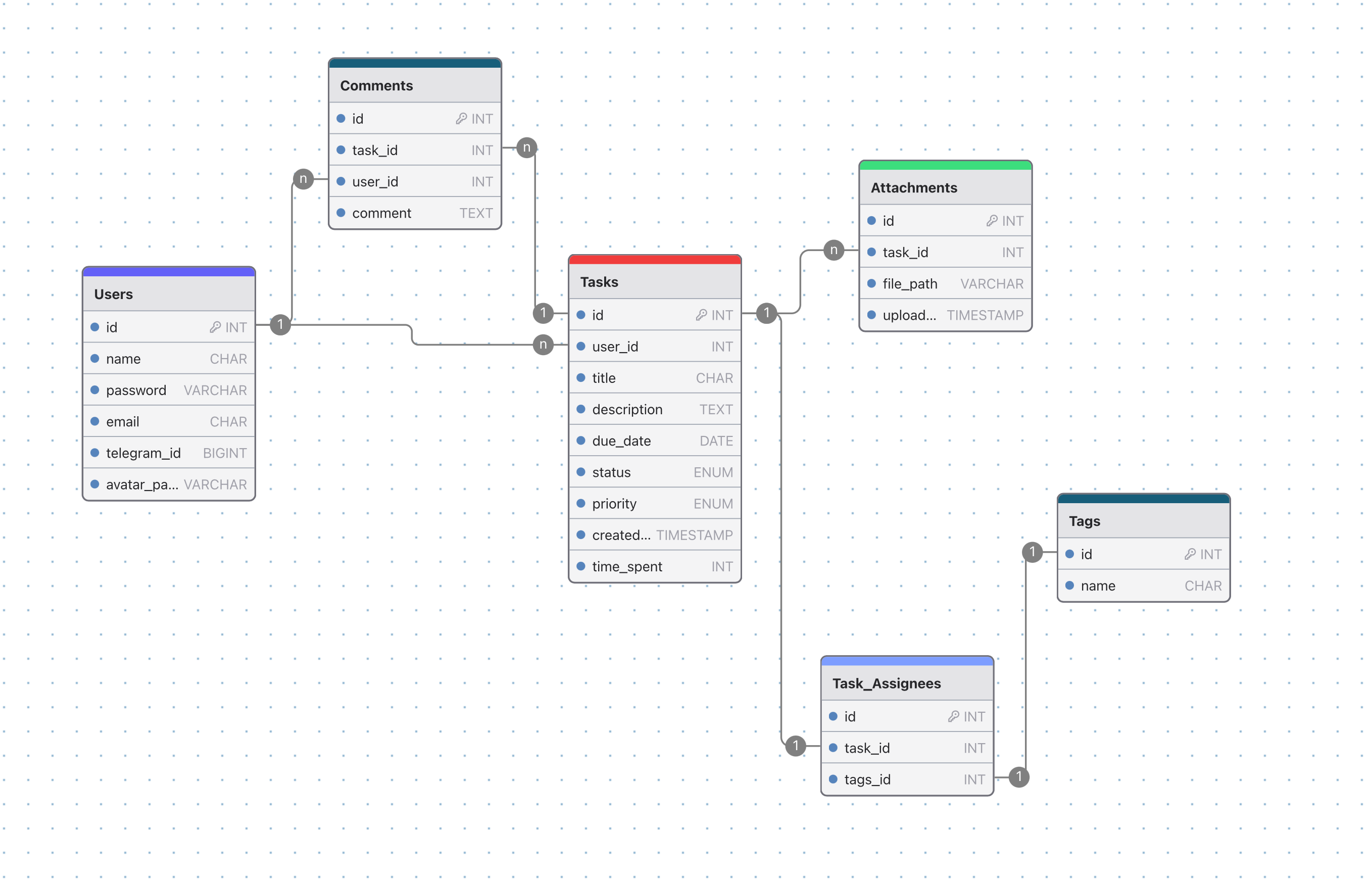Click the key icon on Task_Assignees id field
This screenshot has height=880, width=1372.
click(x=954, y=716)
